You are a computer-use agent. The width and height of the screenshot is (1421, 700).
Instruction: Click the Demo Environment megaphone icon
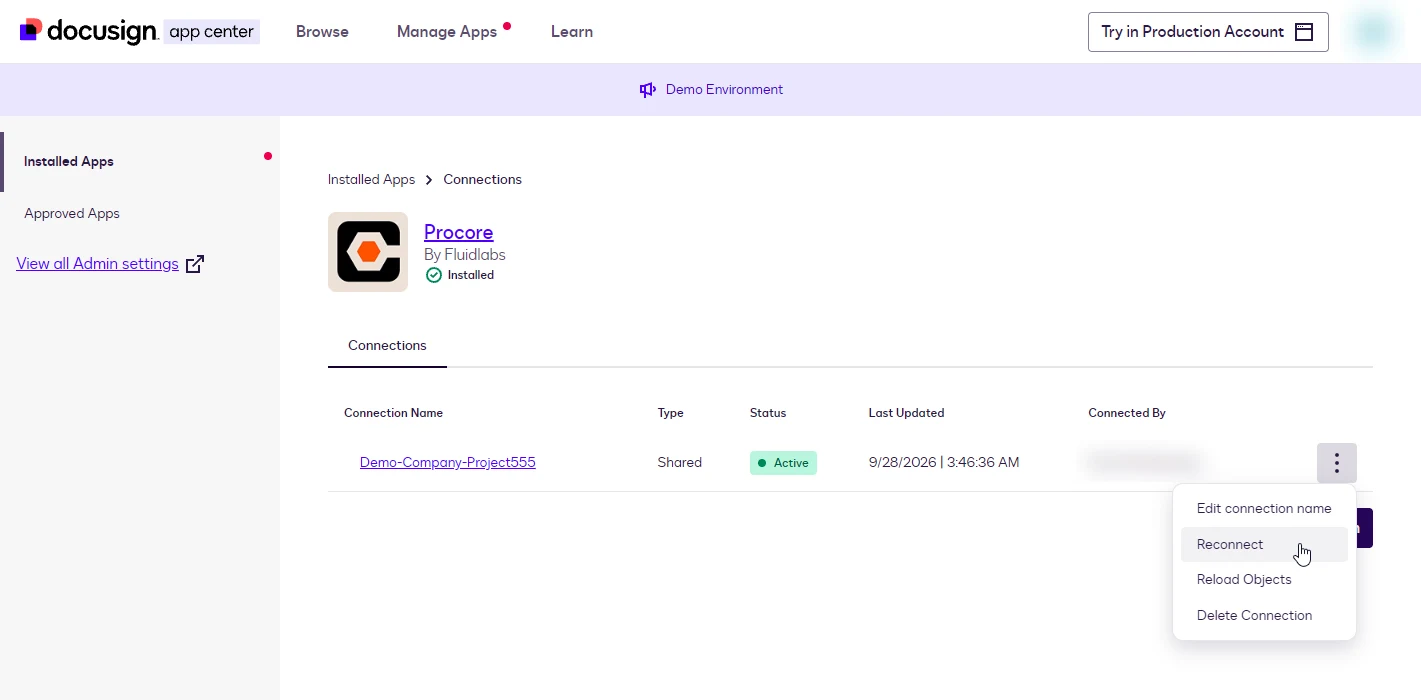[647, 90]
